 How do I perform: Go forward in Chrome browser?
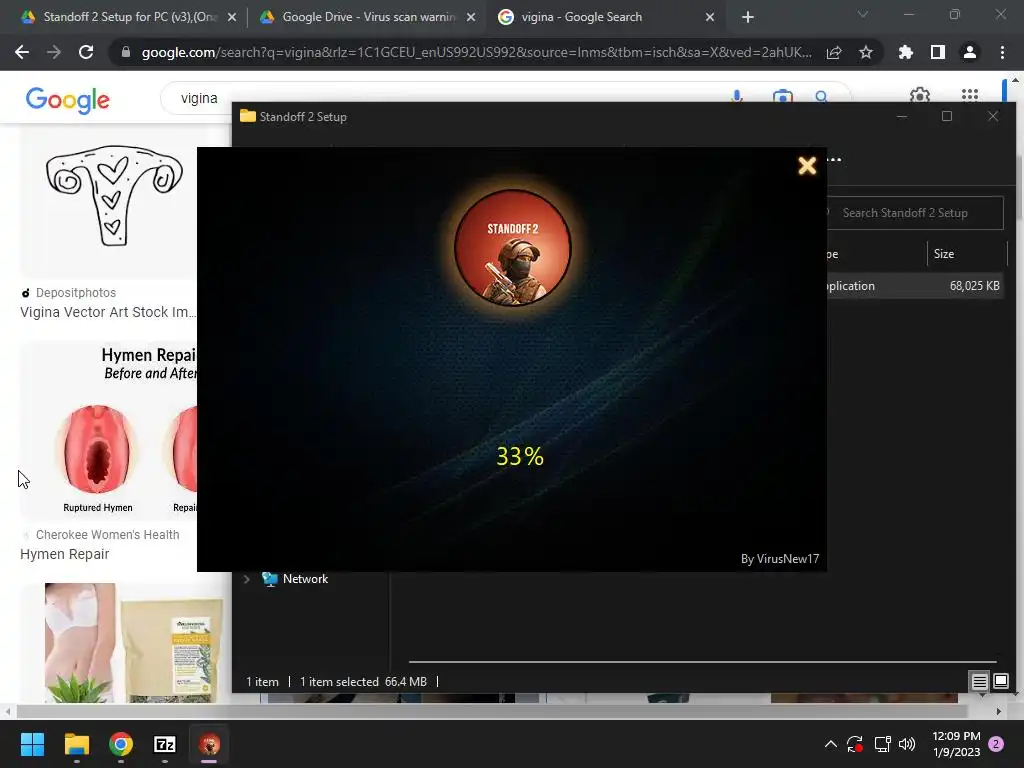[54, 52]
